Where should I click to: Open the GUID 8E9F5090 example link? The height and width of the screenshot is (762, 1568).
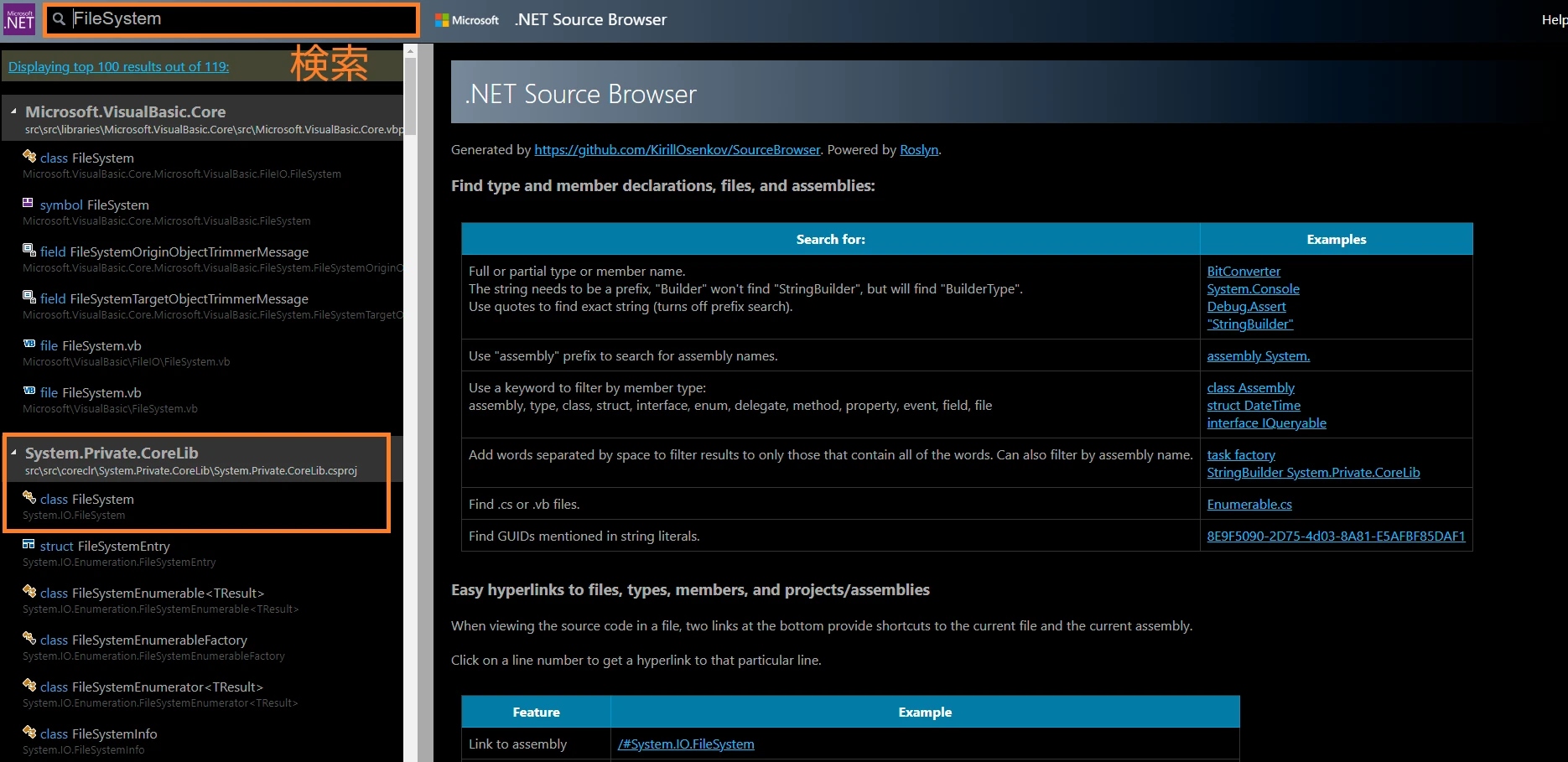(x=1336, y=536)
